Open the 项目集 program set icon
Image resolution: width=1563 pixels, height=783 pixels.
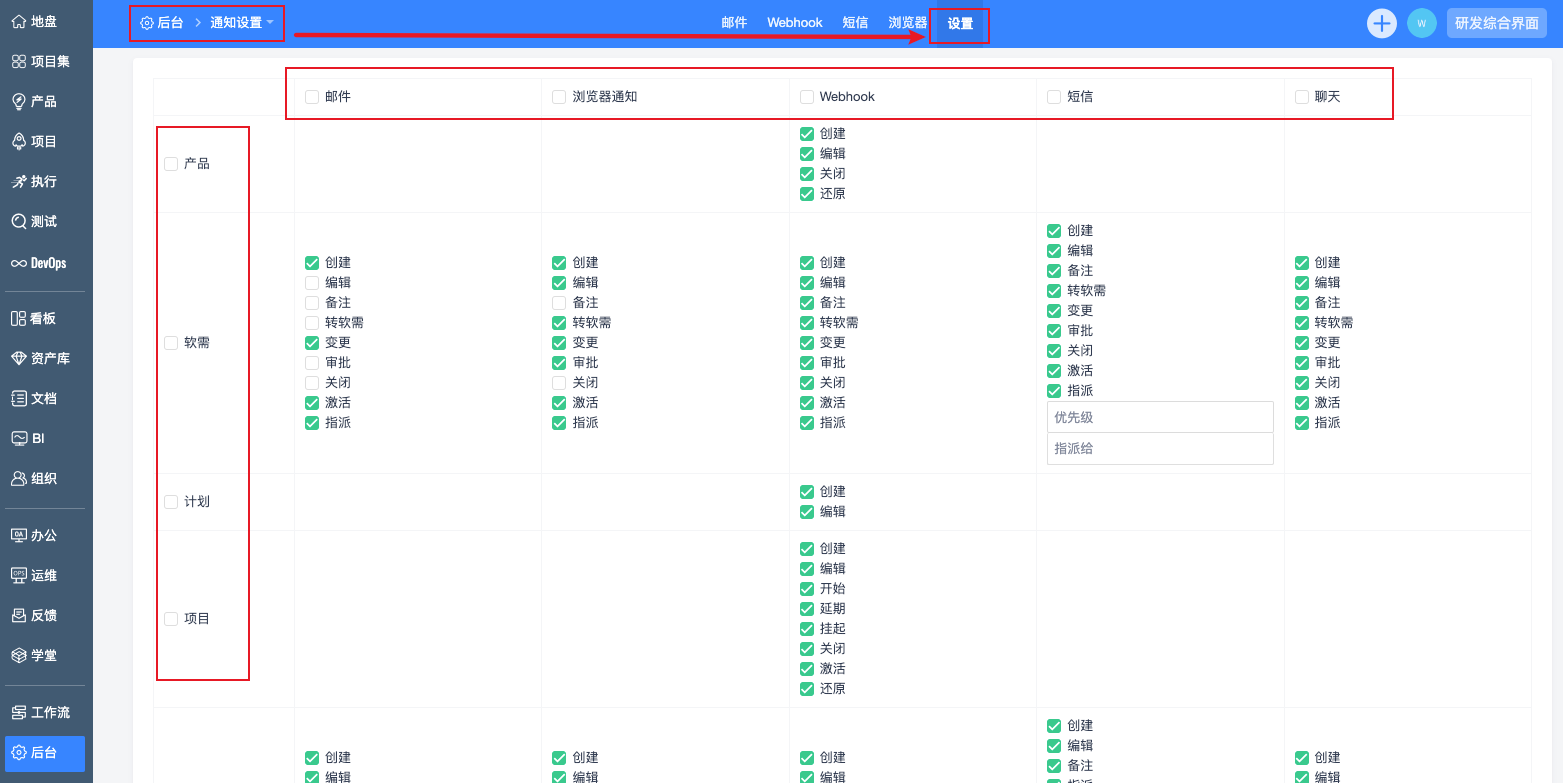point(18,61)
